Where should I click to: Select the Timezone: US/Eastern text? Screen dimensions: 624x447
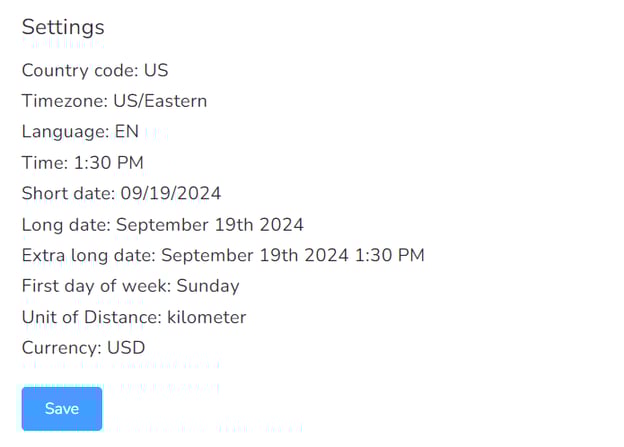click(x=114, y=101)
